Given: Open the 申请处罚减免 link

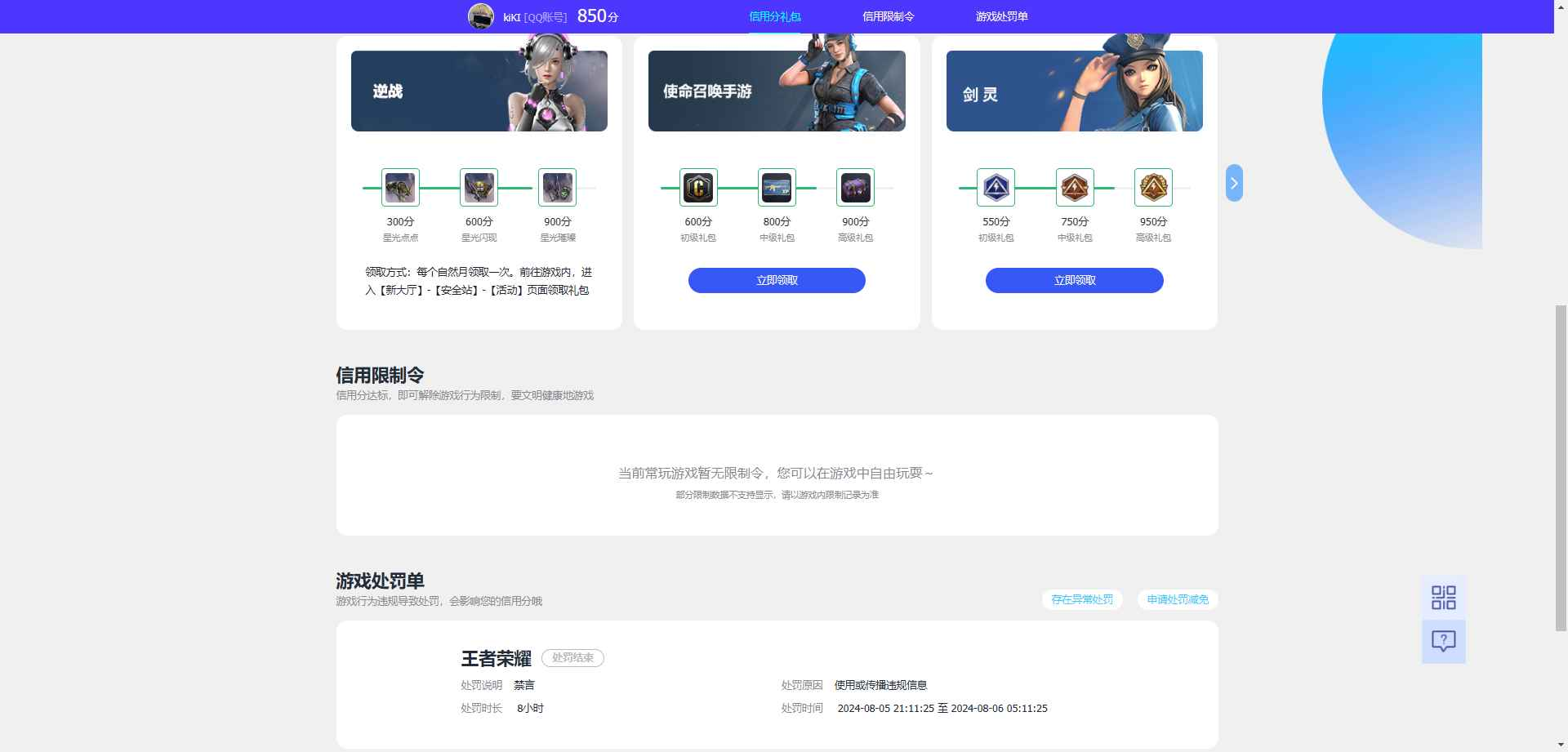Looking at the screenshot, I should pyautogui.click(x=1178, y=599).
